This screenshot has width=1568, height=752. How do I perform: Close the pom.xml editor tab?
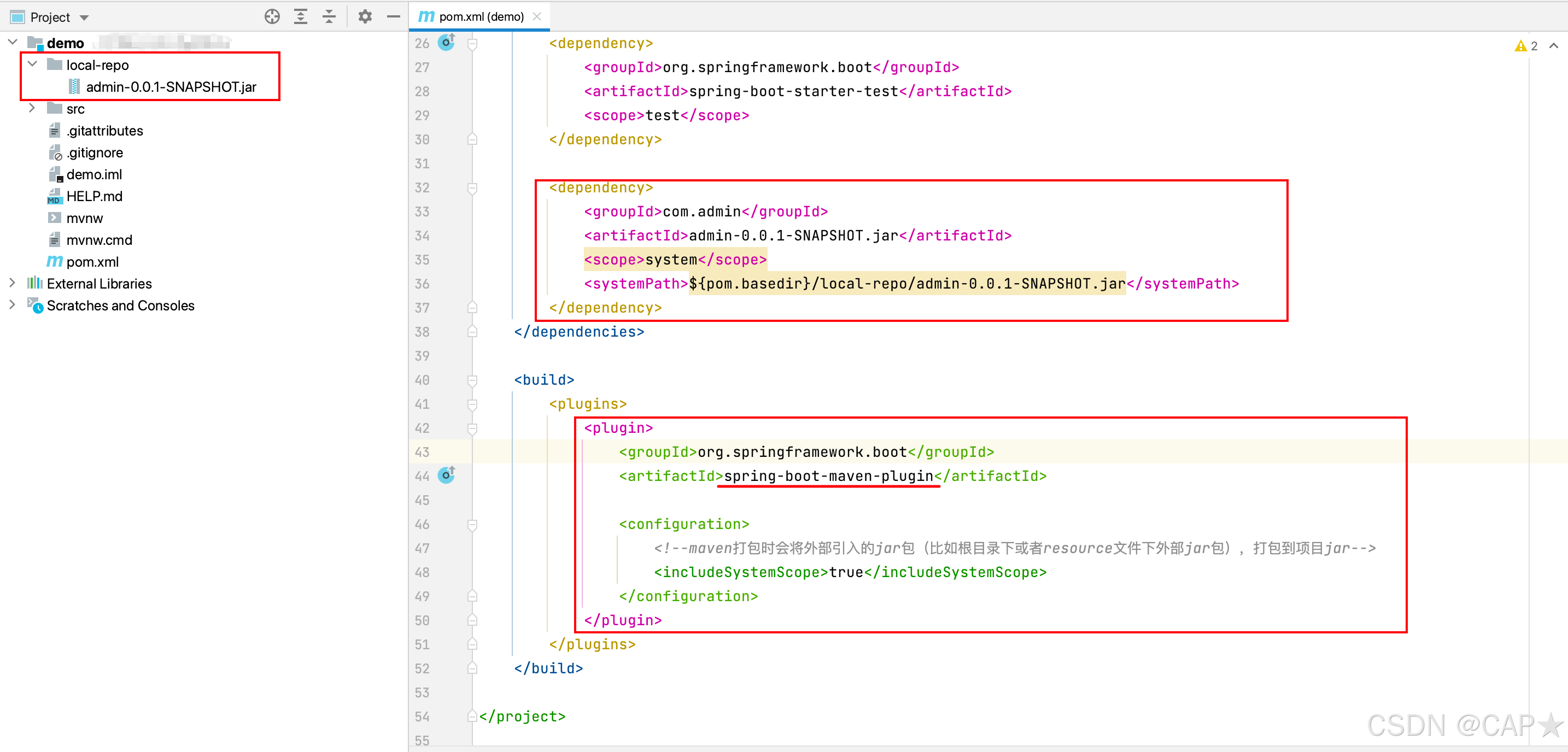click(537, 16)
